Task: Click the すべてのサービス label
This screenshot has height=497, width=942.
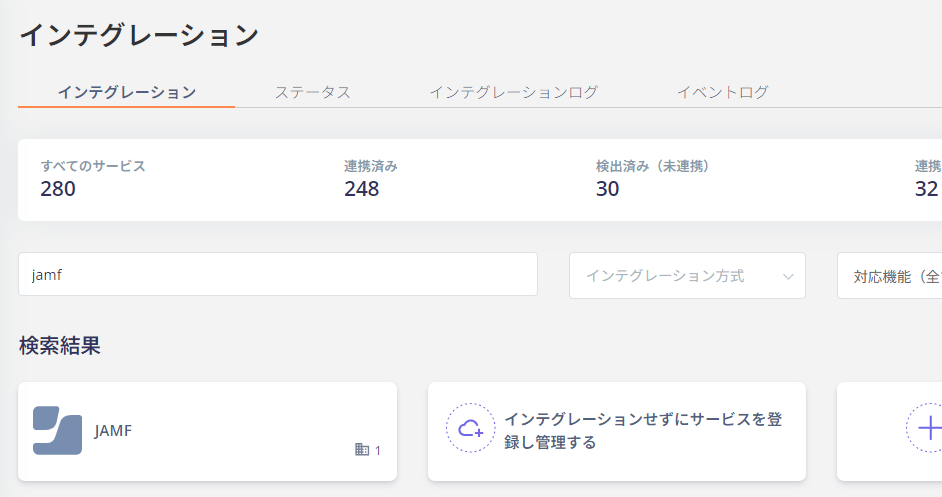Action: pyautogui.click(x=93, y=166)
